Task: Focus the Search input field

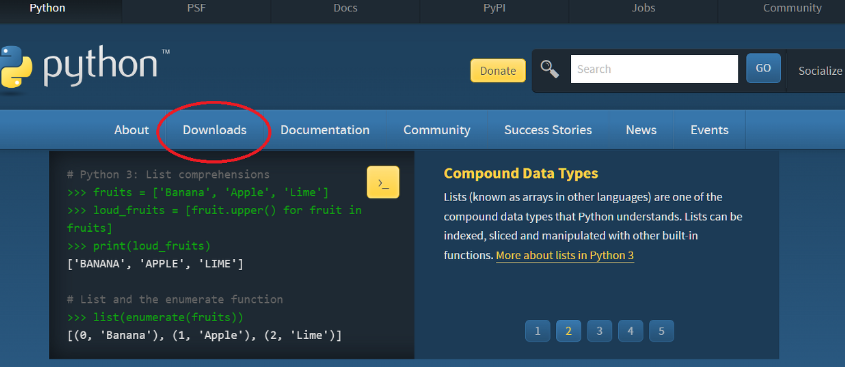Action: coord(654,69)
